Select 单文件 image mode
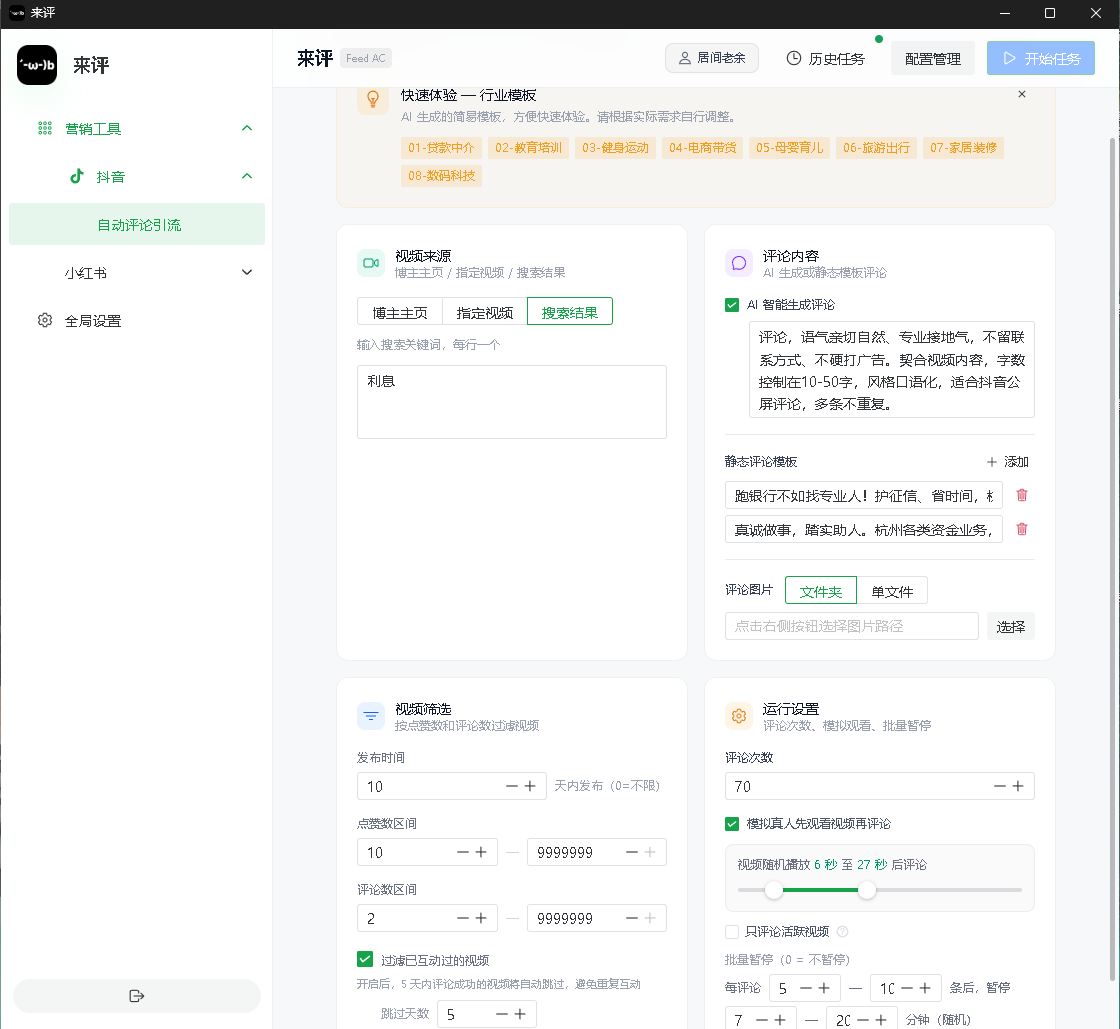The height and width of the screenshot is (1029, 1120). click(892, 591)
